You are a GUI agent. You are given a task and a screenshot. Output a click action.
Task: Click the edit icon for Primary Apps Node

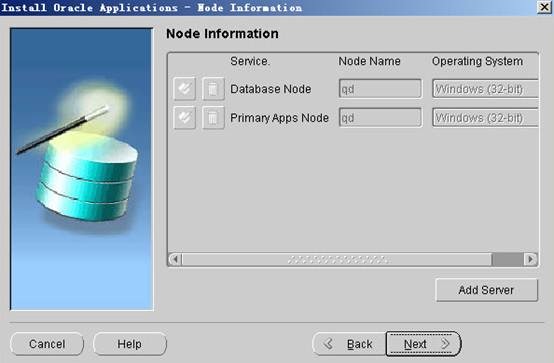(184, 117)
